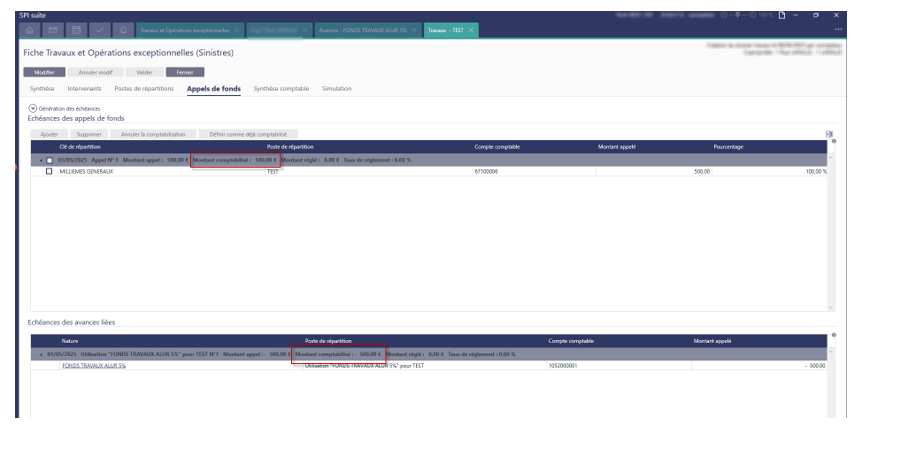Click the checkmark tasks icon

tap(99, 30)
